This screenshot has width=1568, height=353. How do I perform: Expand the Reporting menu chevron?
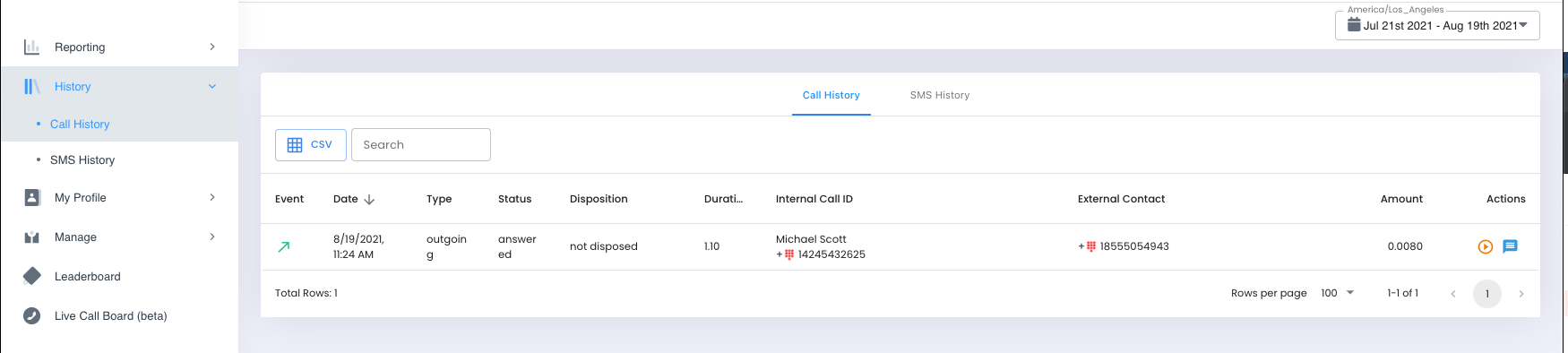click(x=212, y=47)
